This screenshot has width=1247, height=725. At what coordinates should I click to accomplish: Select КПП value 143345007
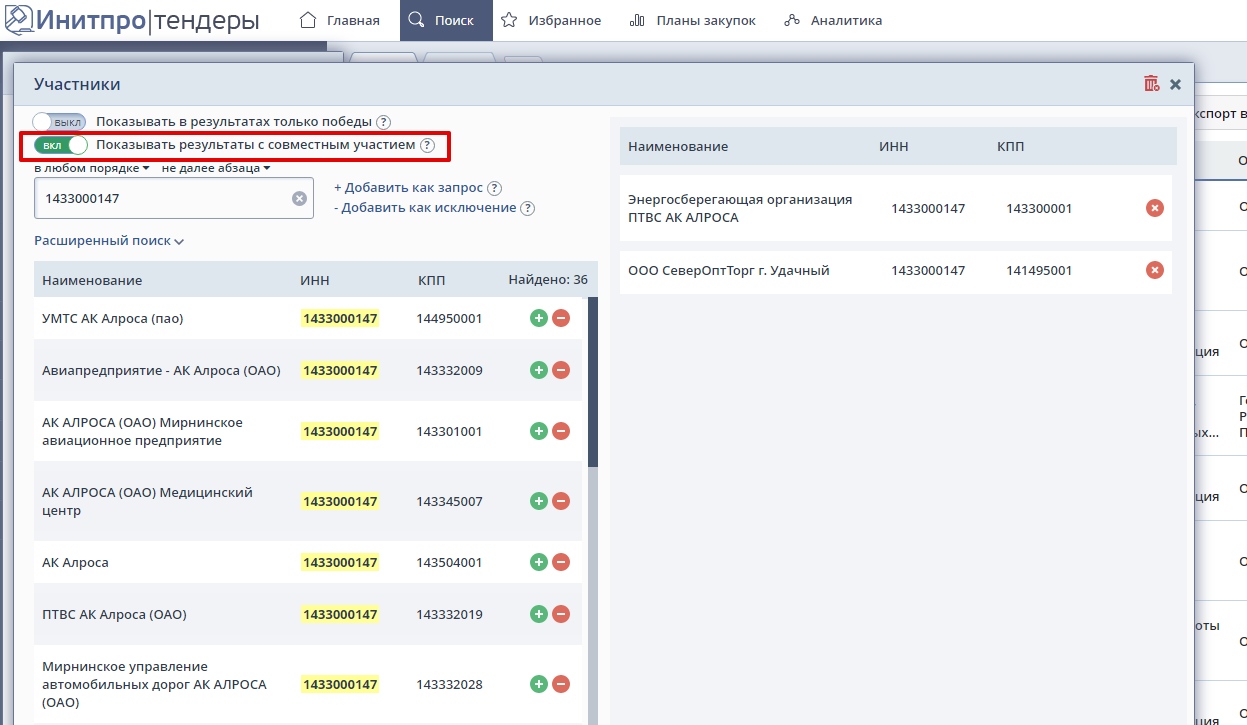point(449,501)
